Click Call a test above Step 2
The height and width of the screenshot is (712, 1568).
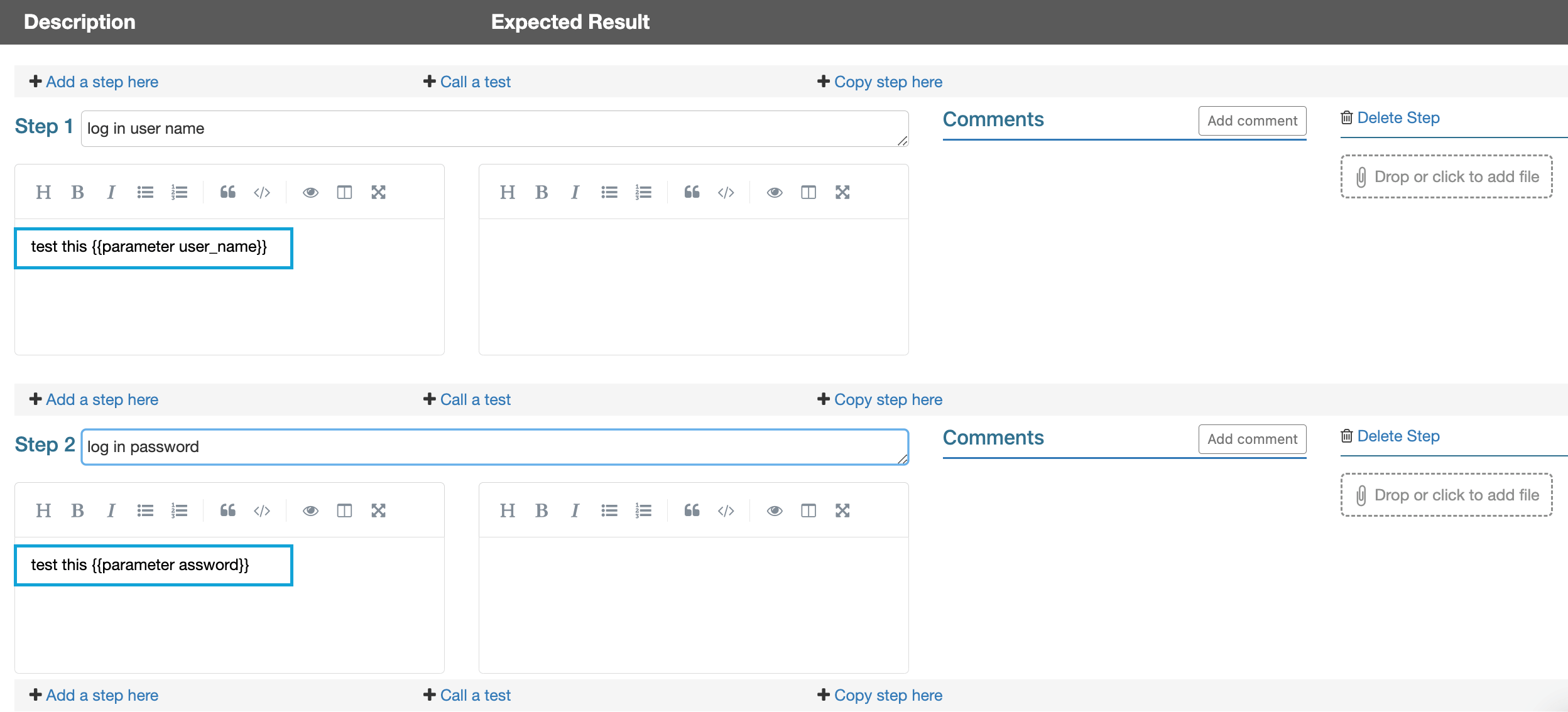475,399
